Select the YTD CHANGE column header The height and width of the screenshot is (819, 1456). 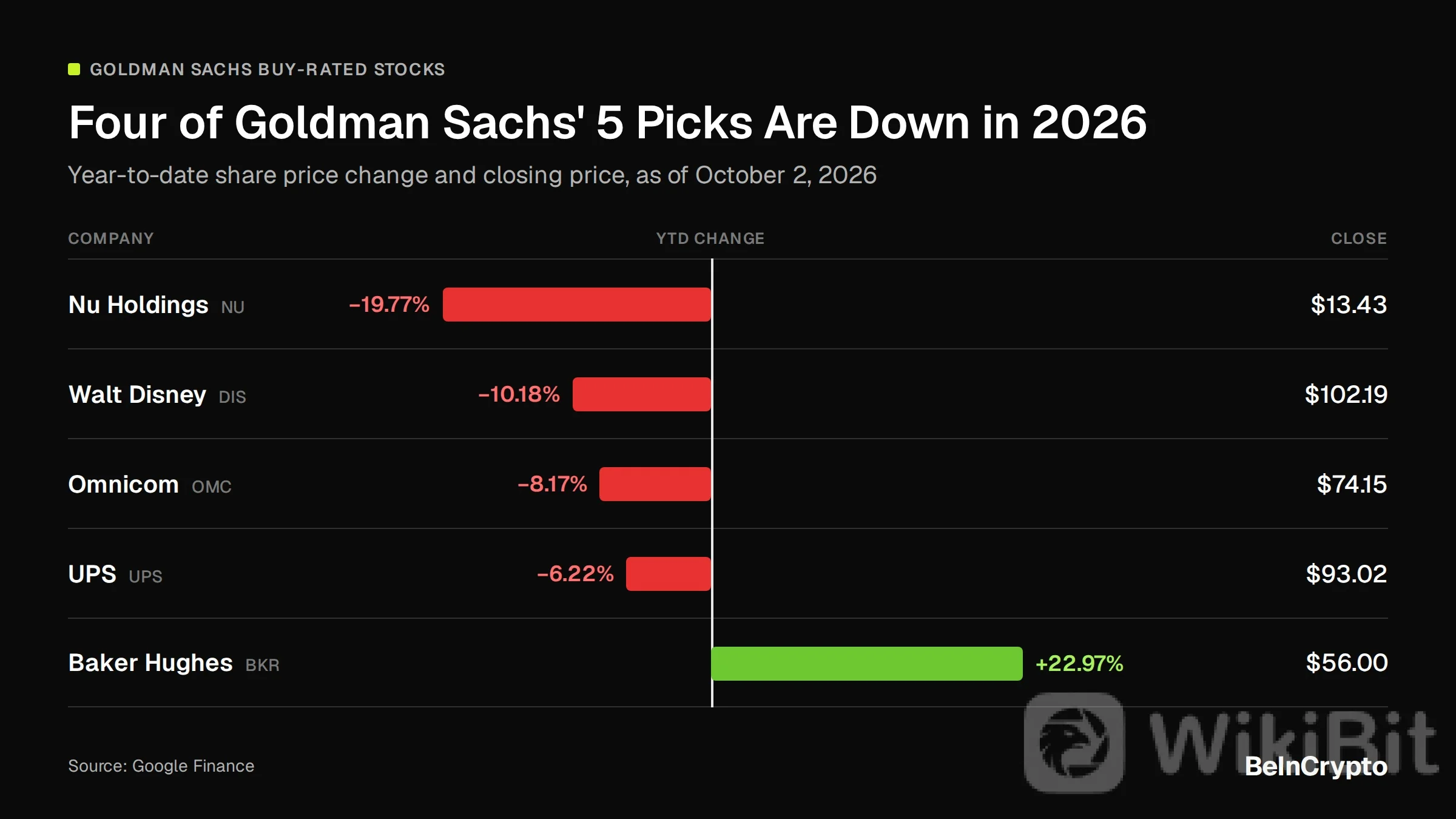710,238
